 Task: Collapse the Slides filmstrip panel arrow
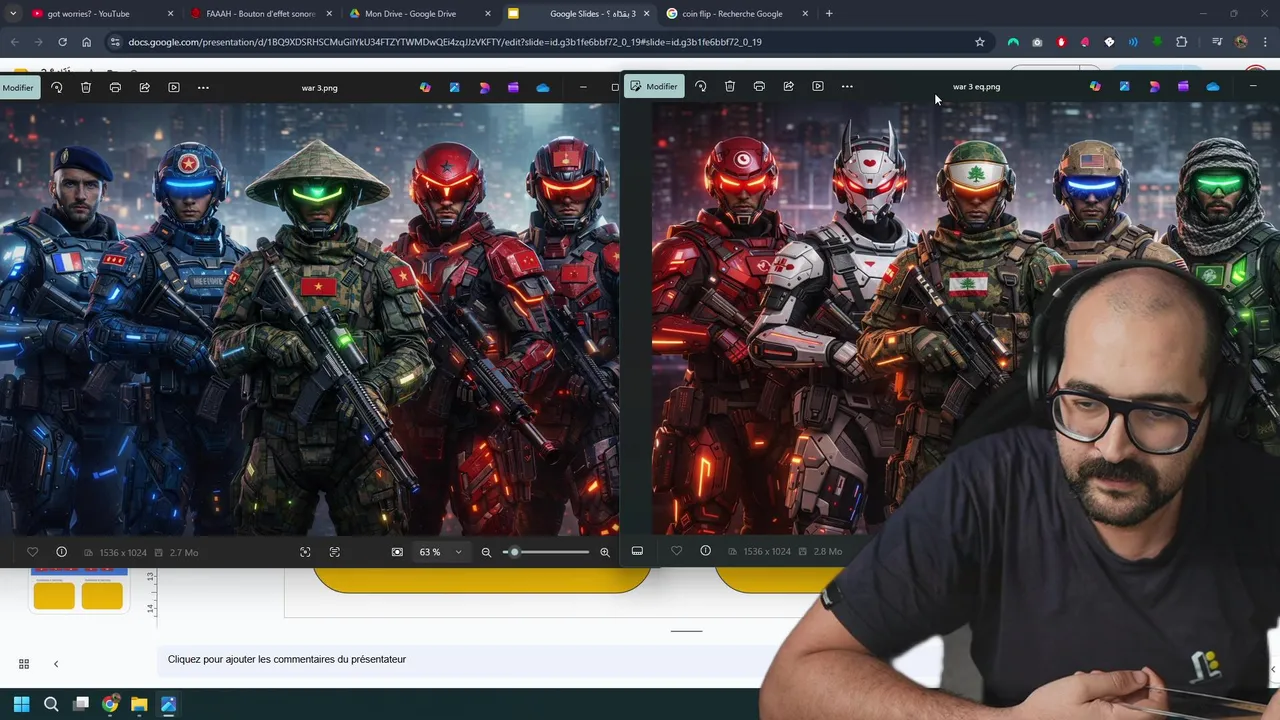coord(56,664)
